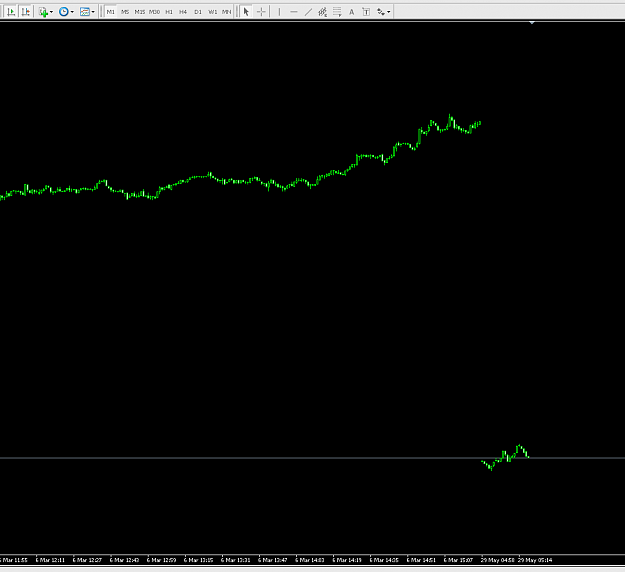
Task: Expand the periods dropdown arrow
Action: click(x=72, y=12)
